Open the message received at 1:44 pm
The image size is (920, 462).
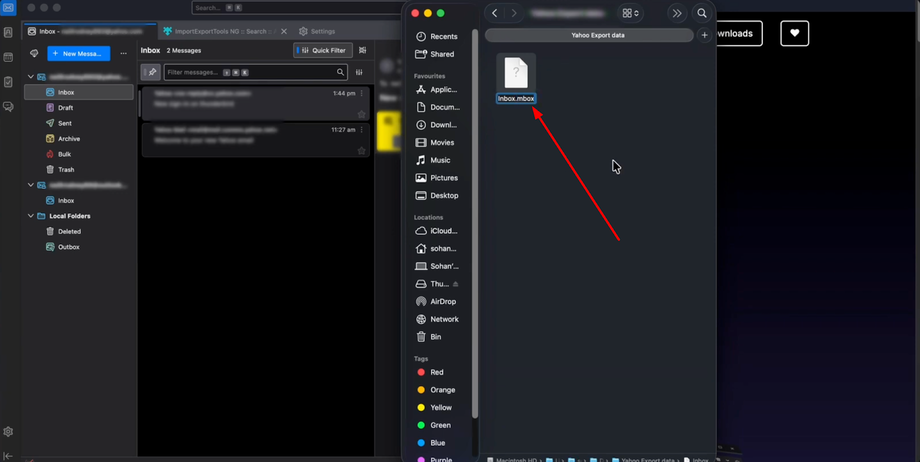click(255, 103)
